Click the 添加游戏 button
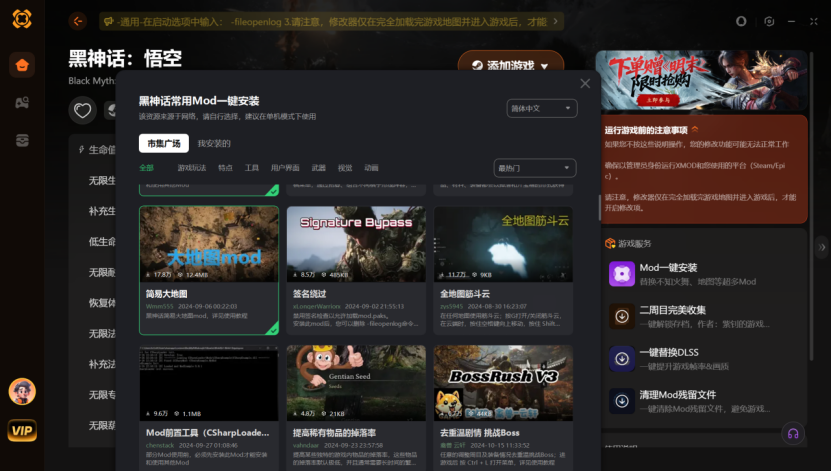Viewport: 831px width, 471px height. pos(510,66)
